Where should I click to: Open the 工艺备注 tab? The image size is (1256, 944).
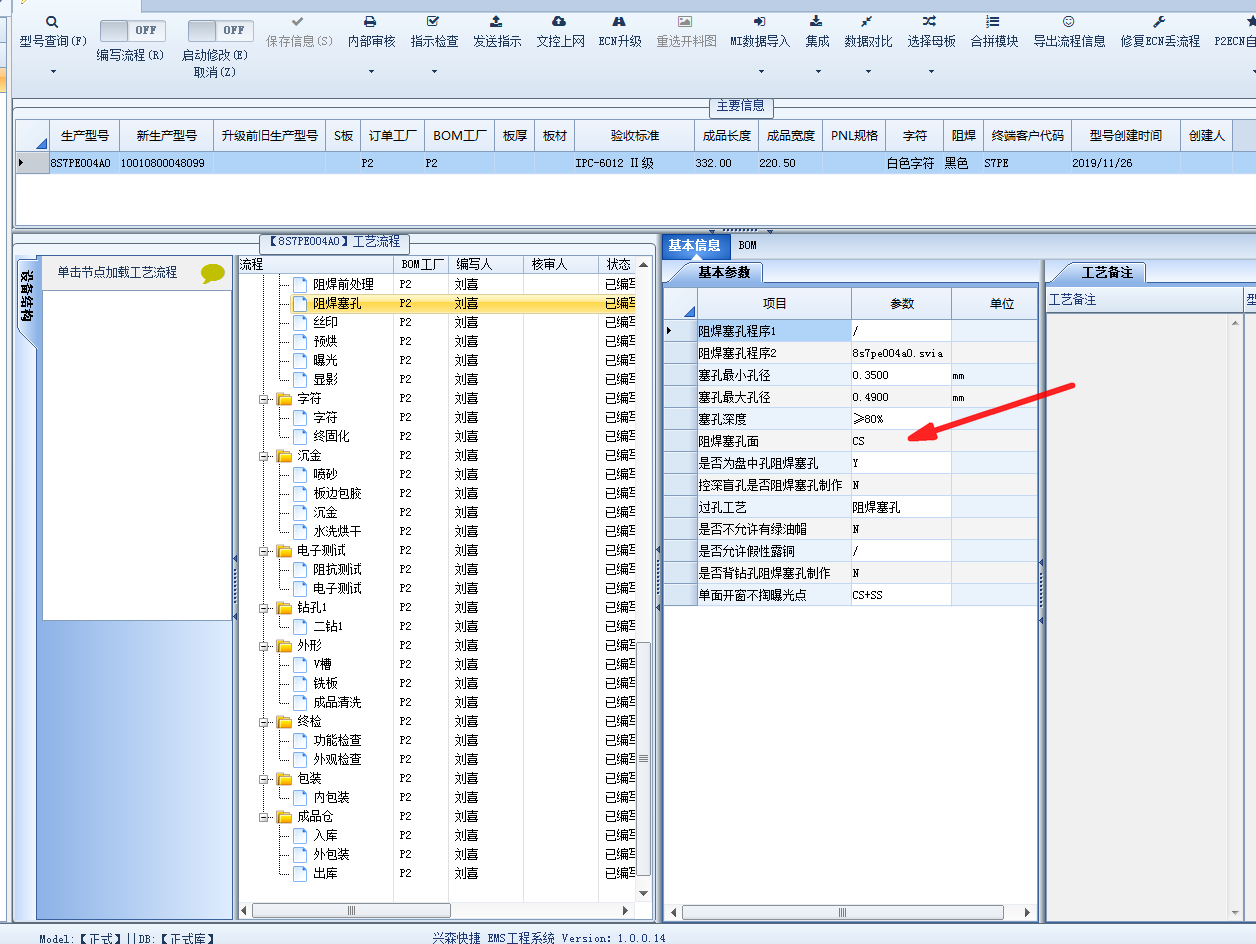coord(1106,272)
